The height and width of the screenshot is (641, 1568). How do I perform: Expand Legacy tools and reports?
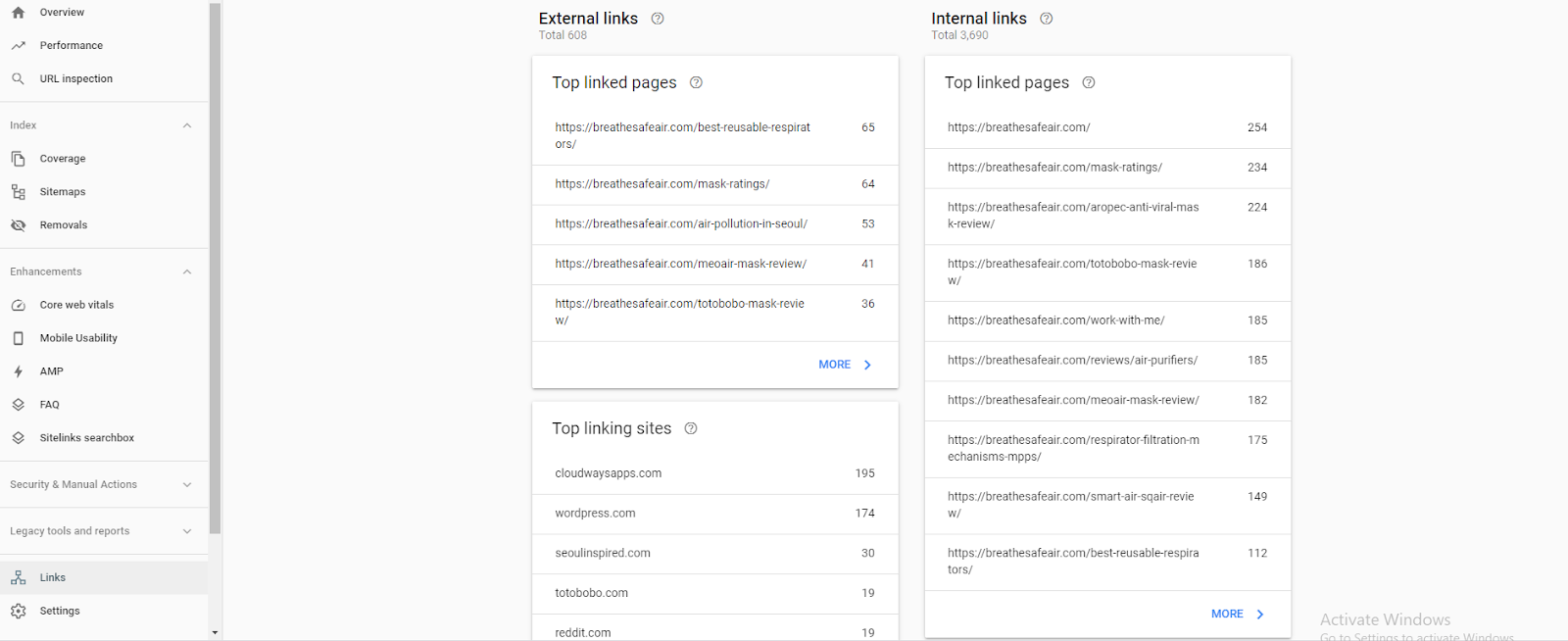point(187,531)
